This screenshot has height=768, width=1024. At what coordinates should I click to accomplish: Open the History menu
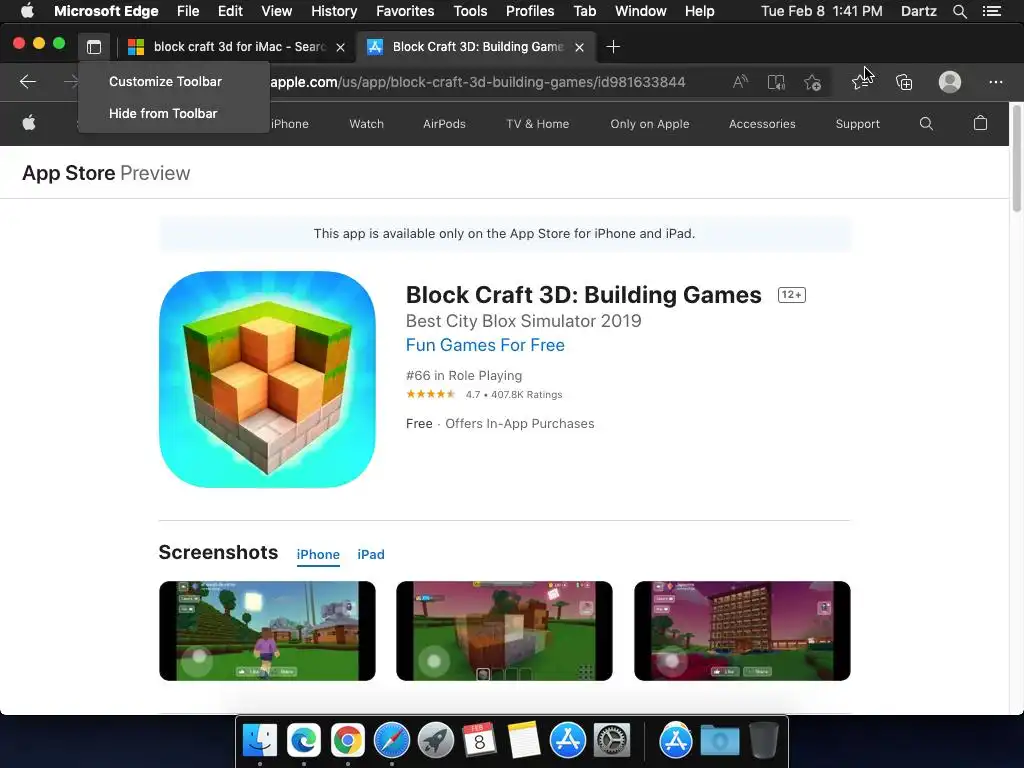(x=334, y=11)
